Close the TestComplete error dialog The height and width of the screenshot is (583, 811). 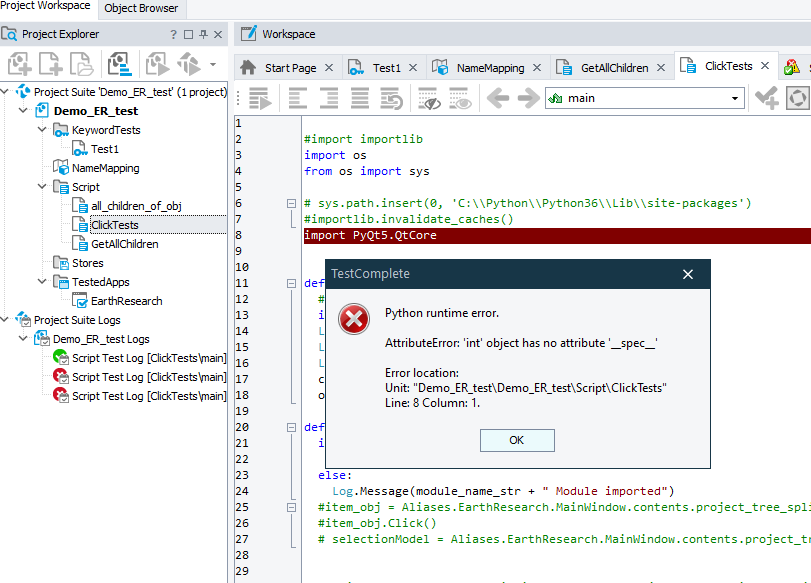tap(688, 274)
